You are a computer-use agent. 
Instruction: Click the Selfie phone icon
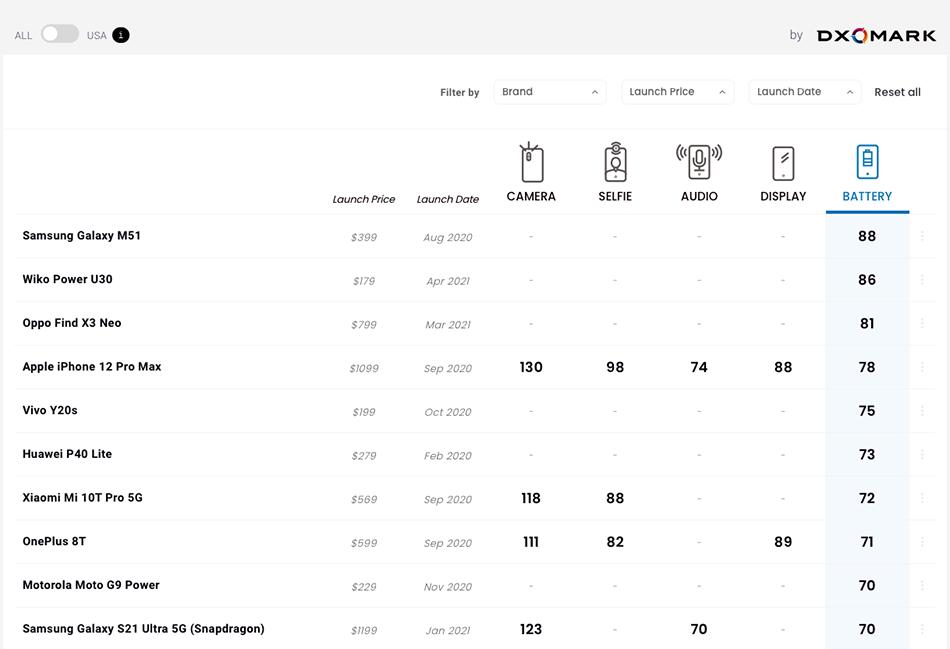[615, 162]
